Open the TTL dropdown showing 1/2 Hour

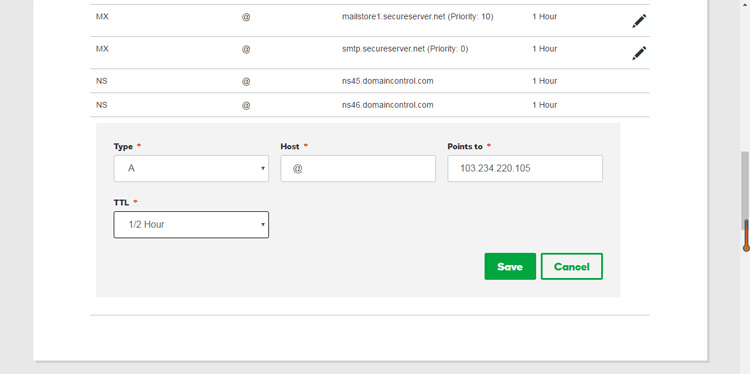[x=191, y=224]
